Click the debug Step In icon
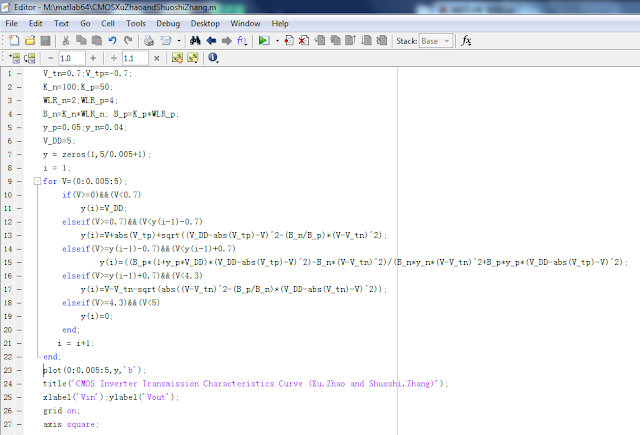This screenshot has height=435, width=640. tap(336, 40)
